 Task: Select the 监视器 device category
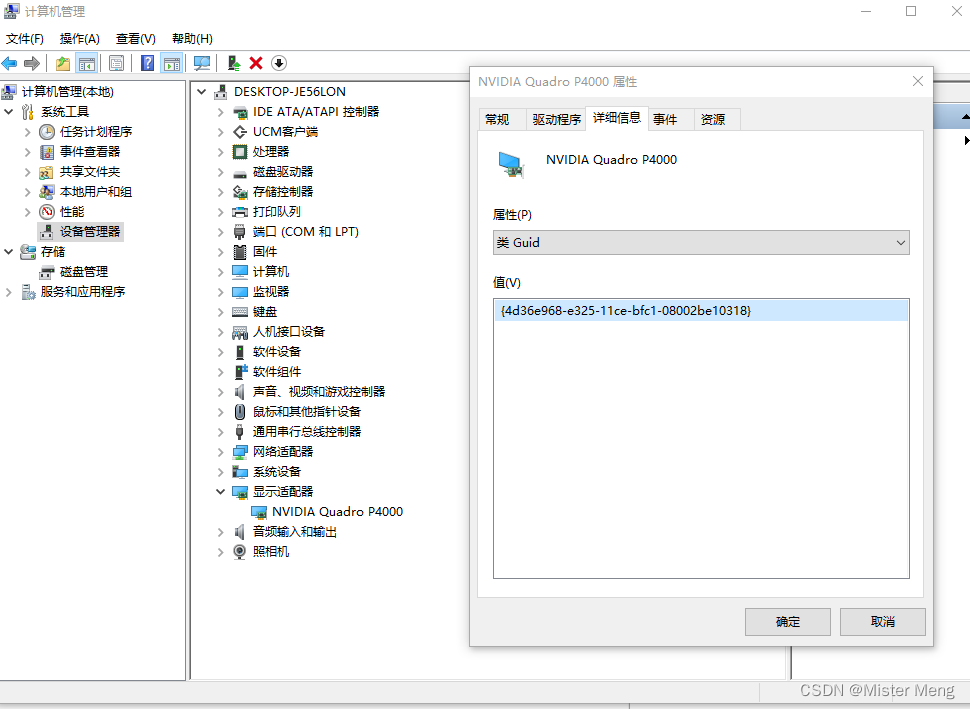(271, 291)
